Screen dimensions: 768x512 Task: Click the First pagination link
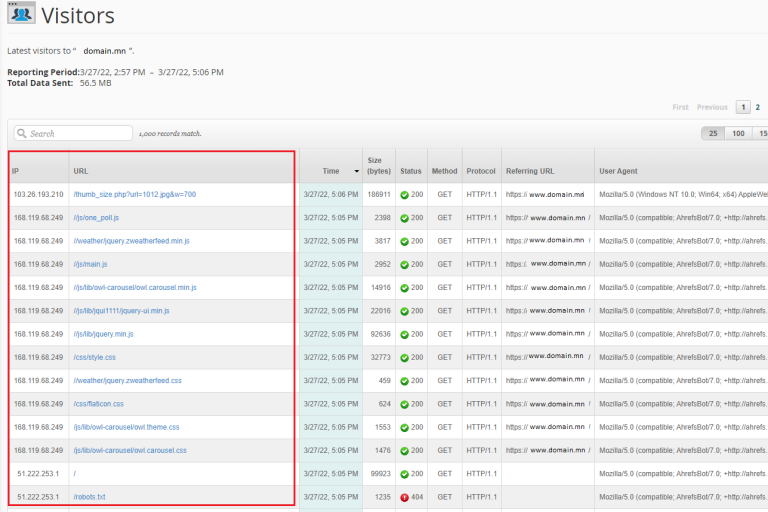pos(680,107)
